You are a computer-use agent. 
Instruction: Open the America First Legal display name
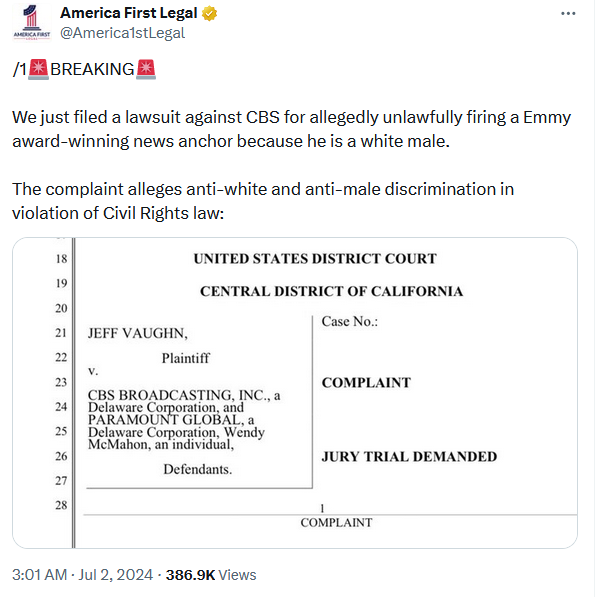click(129, 13)
